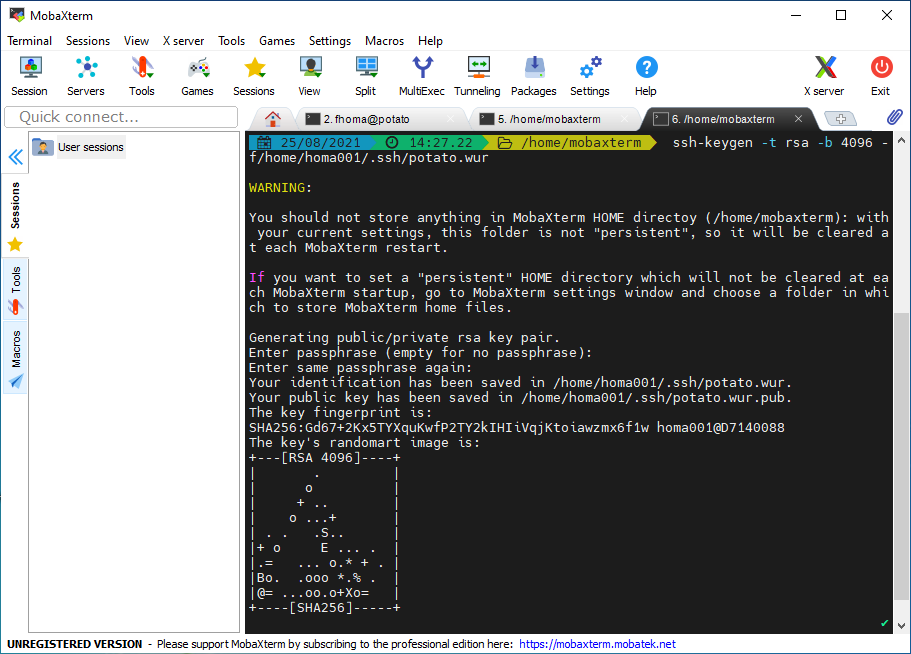The image size is (911, 654).
Task: Select the Sessions vertical sidebar tab
Action: click(15, 216)
